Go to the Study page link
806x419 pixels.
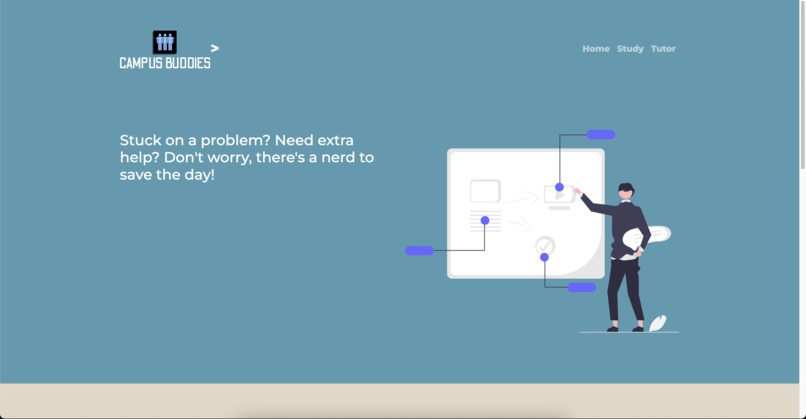pyautogui.click(x=630, y=49)
